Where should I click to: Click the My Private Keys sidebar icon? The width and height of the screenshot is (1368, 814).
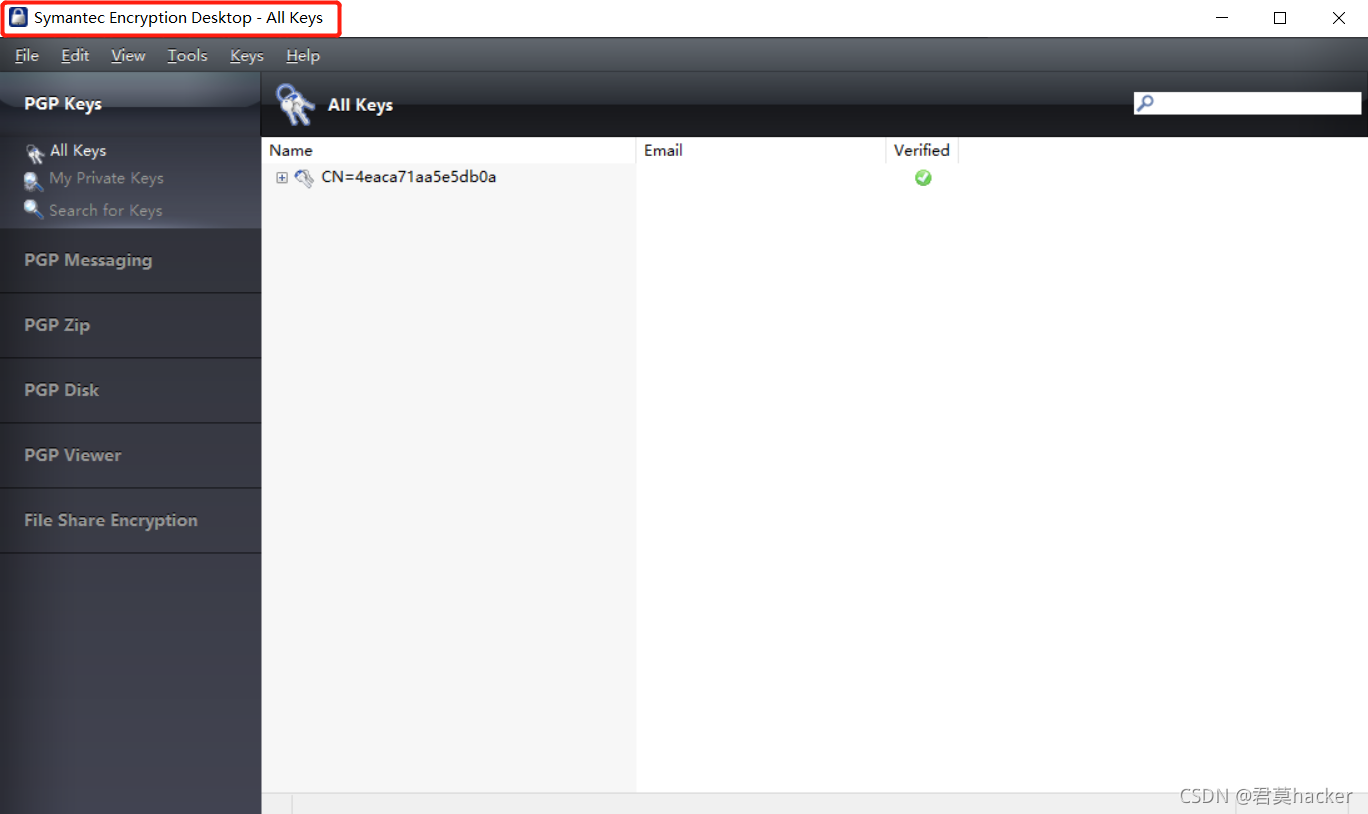click(x=33, y=182)
